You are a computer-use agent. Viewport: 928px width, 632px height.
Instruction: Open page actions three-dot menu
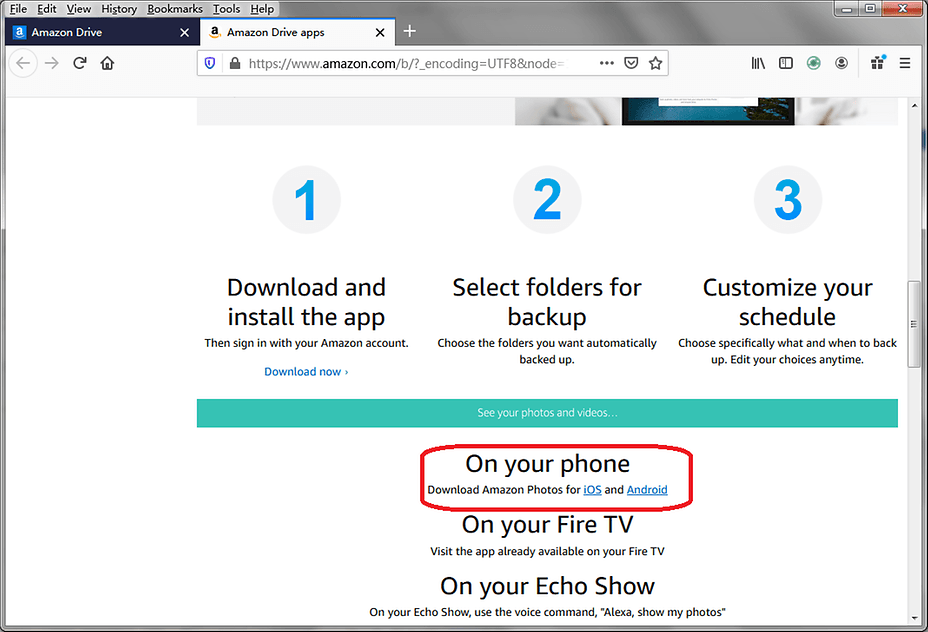pyautogui.click(x=607, y=63)
